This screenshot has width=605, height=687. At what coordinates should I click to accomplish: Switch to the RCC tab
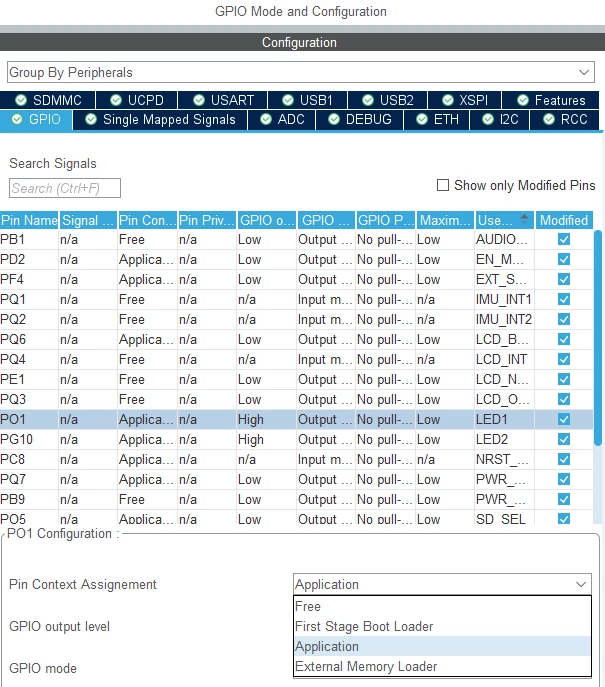tap(565, 120)
